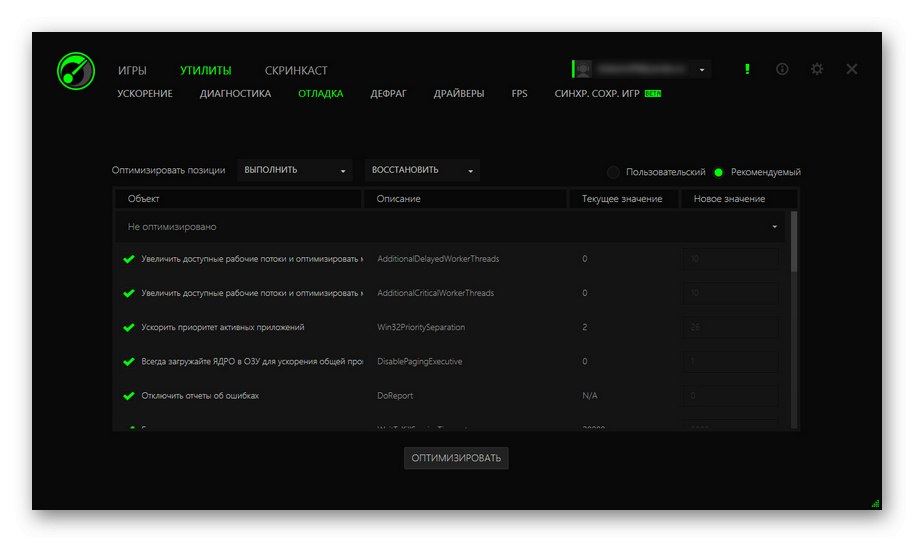The width and height of the screenshot is (914, 542).
Task: Sort by the Объект column header
Action: (238, 199)
